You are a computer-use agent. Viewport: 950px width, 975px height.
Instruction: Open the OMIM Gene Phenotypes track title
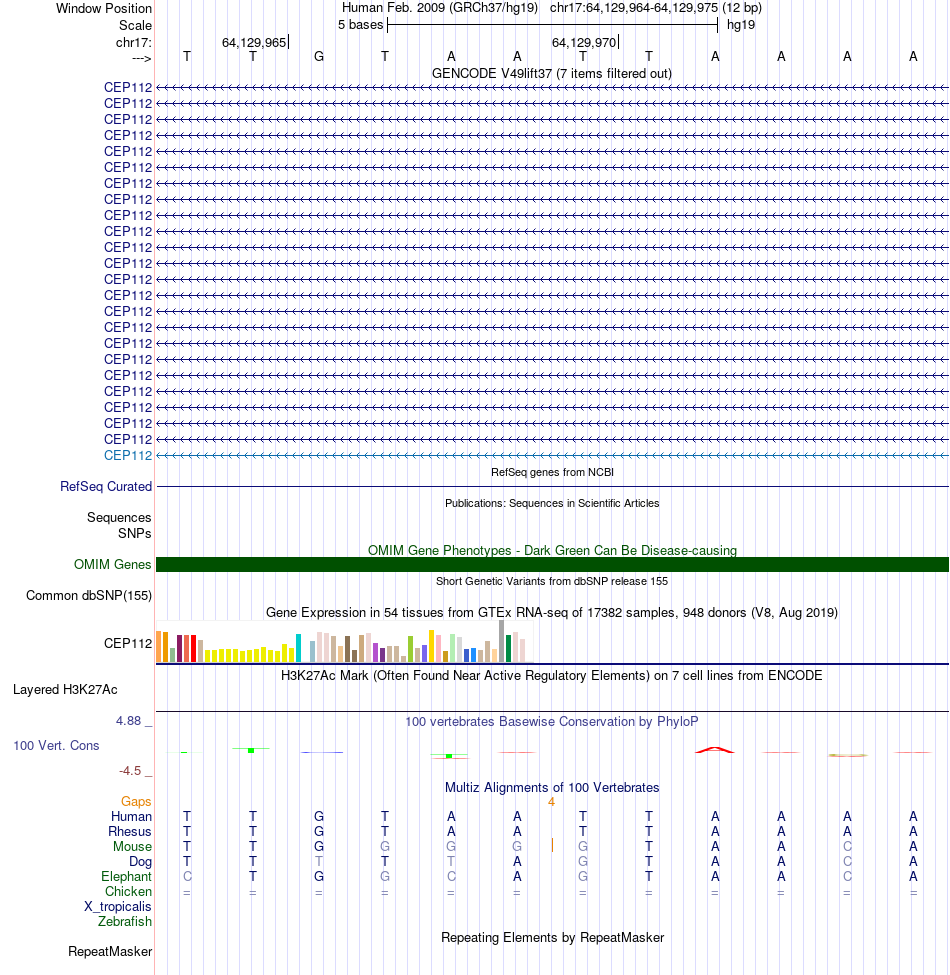pos(552,550)
